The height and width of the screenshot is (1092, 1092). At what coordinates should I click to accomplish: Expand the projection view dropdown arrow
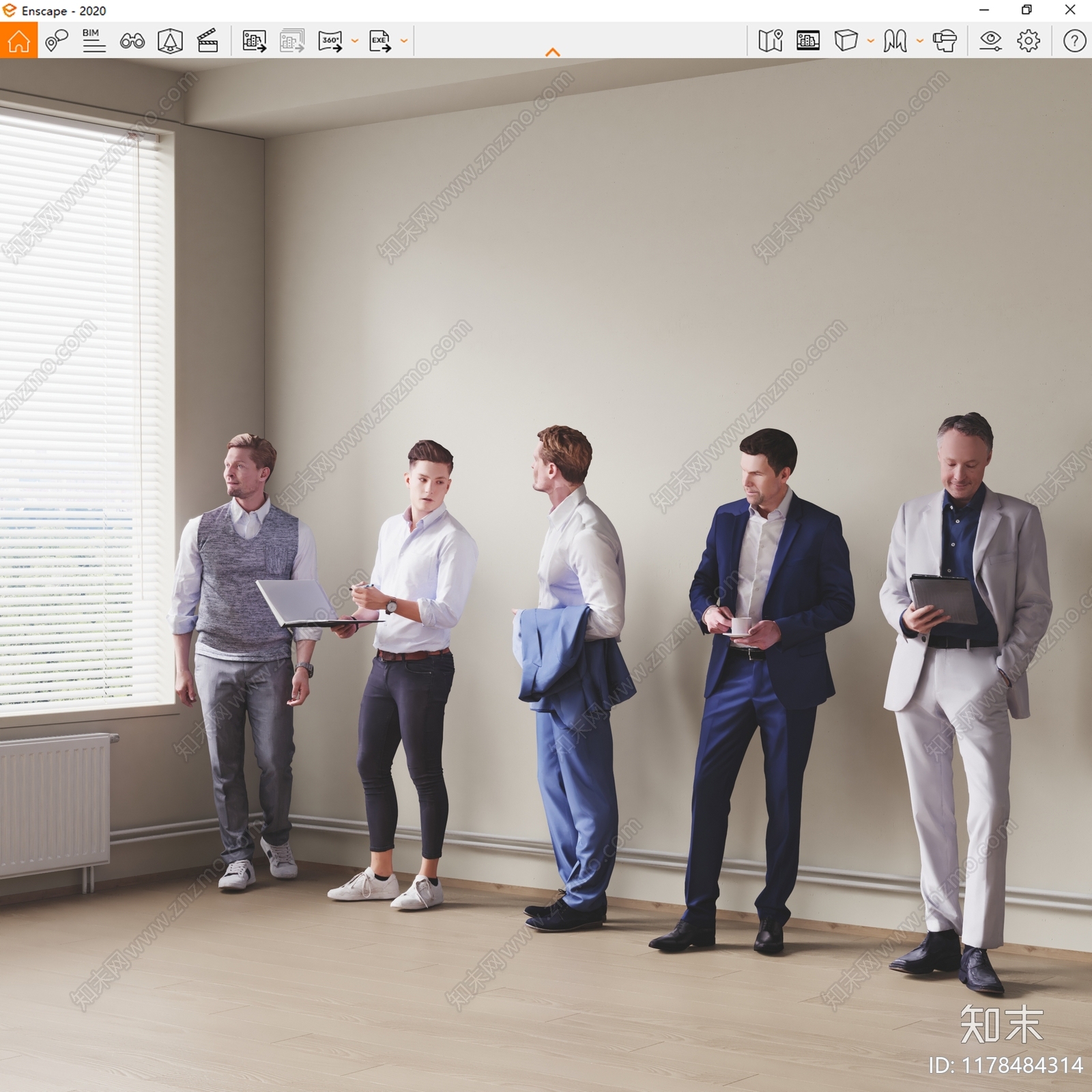pyautogui.click(x=870, y=41)
